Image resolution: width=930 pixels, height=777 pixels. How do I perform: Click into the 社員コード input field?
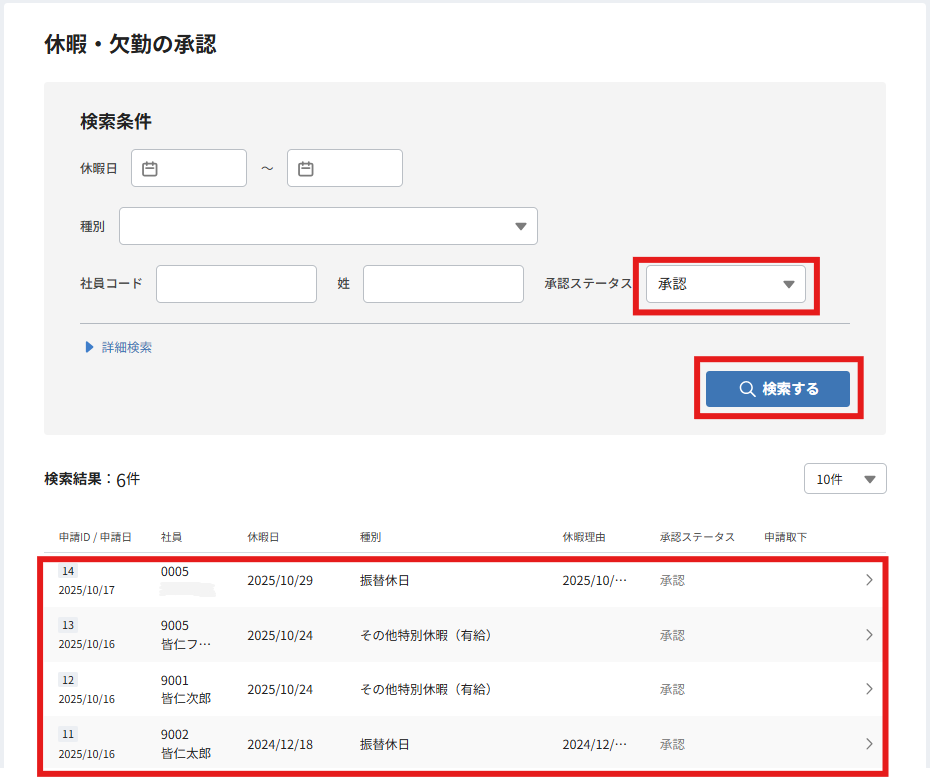[236, 284]
